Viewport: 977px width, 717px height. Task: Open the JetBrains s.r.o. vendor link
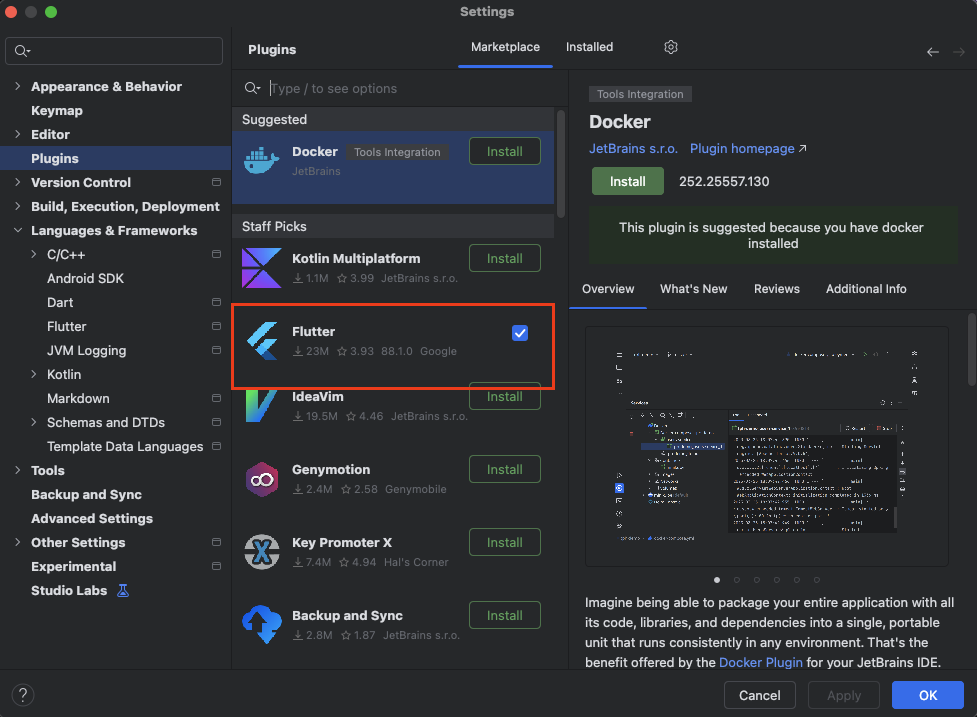click(x=633, y=149)
